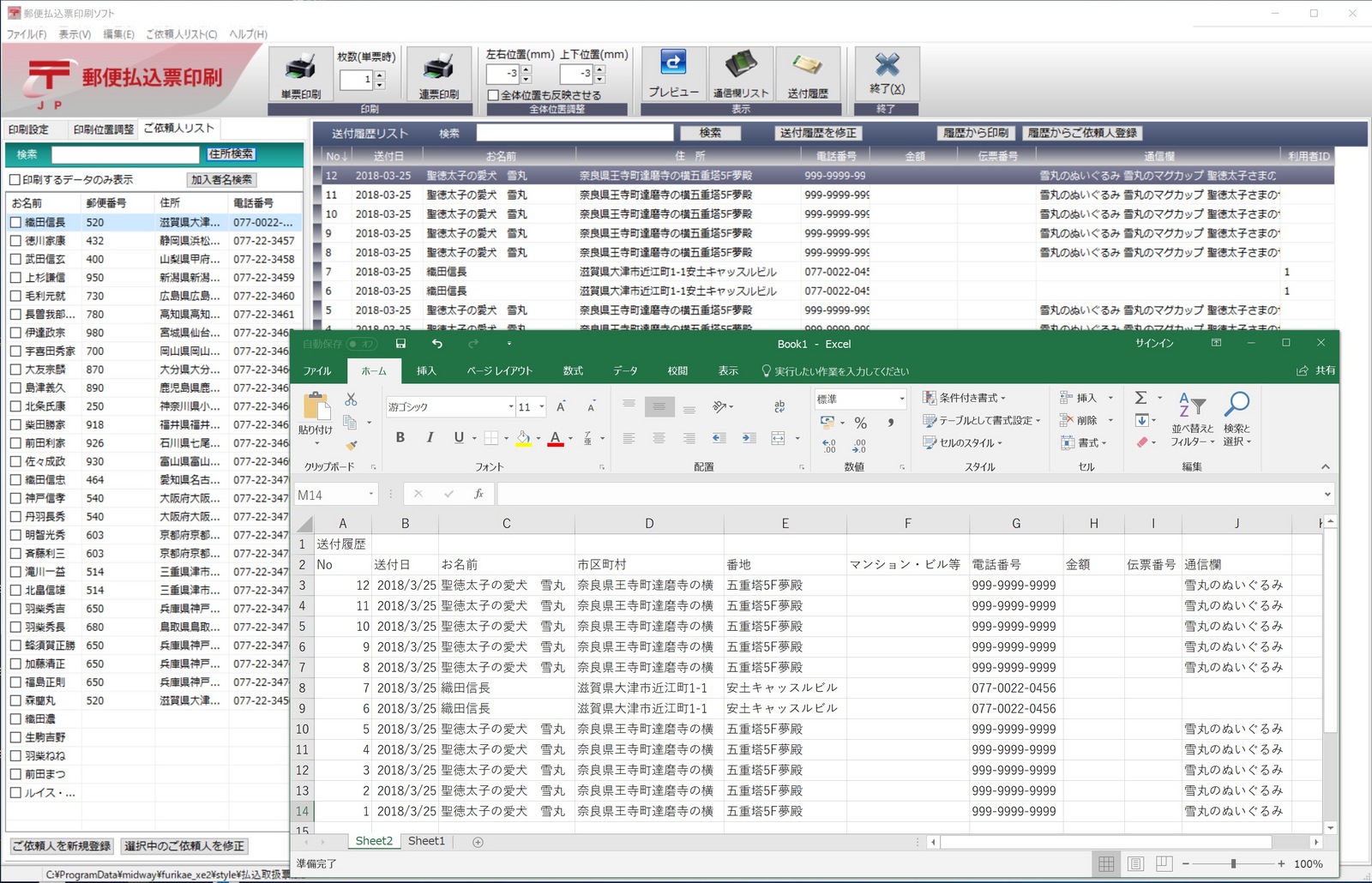
Task: Check the box for 武田信玄
Action: [15, 259]
